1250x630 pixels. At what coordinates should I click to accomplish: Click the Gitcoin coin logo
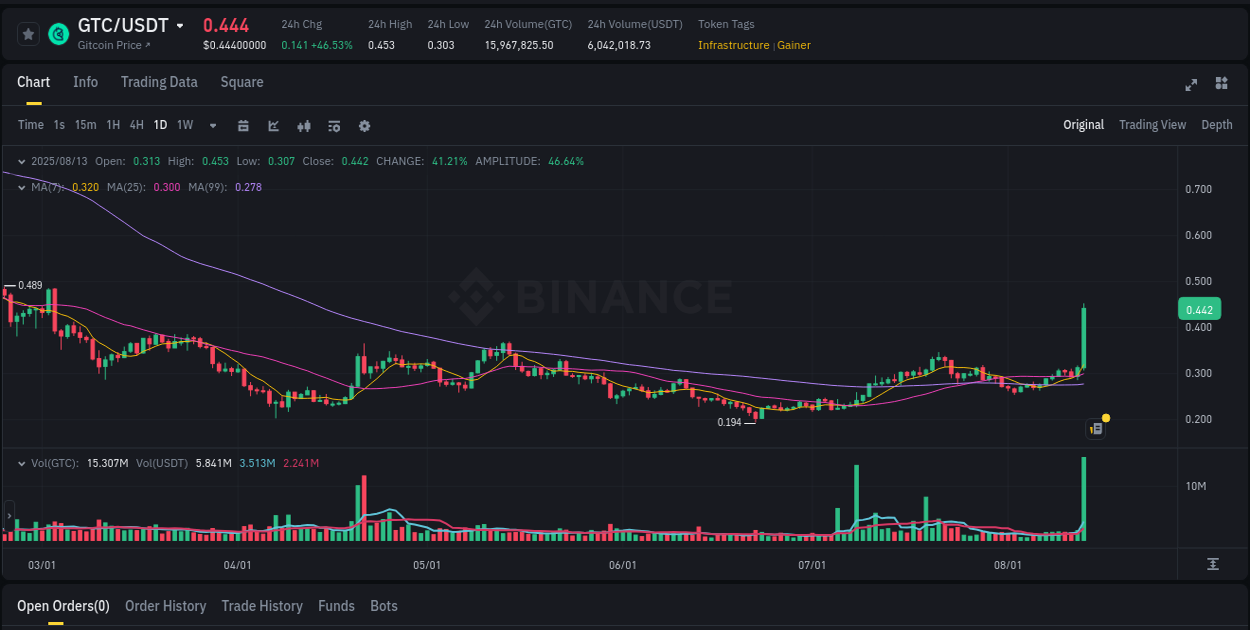coord(58,33)
